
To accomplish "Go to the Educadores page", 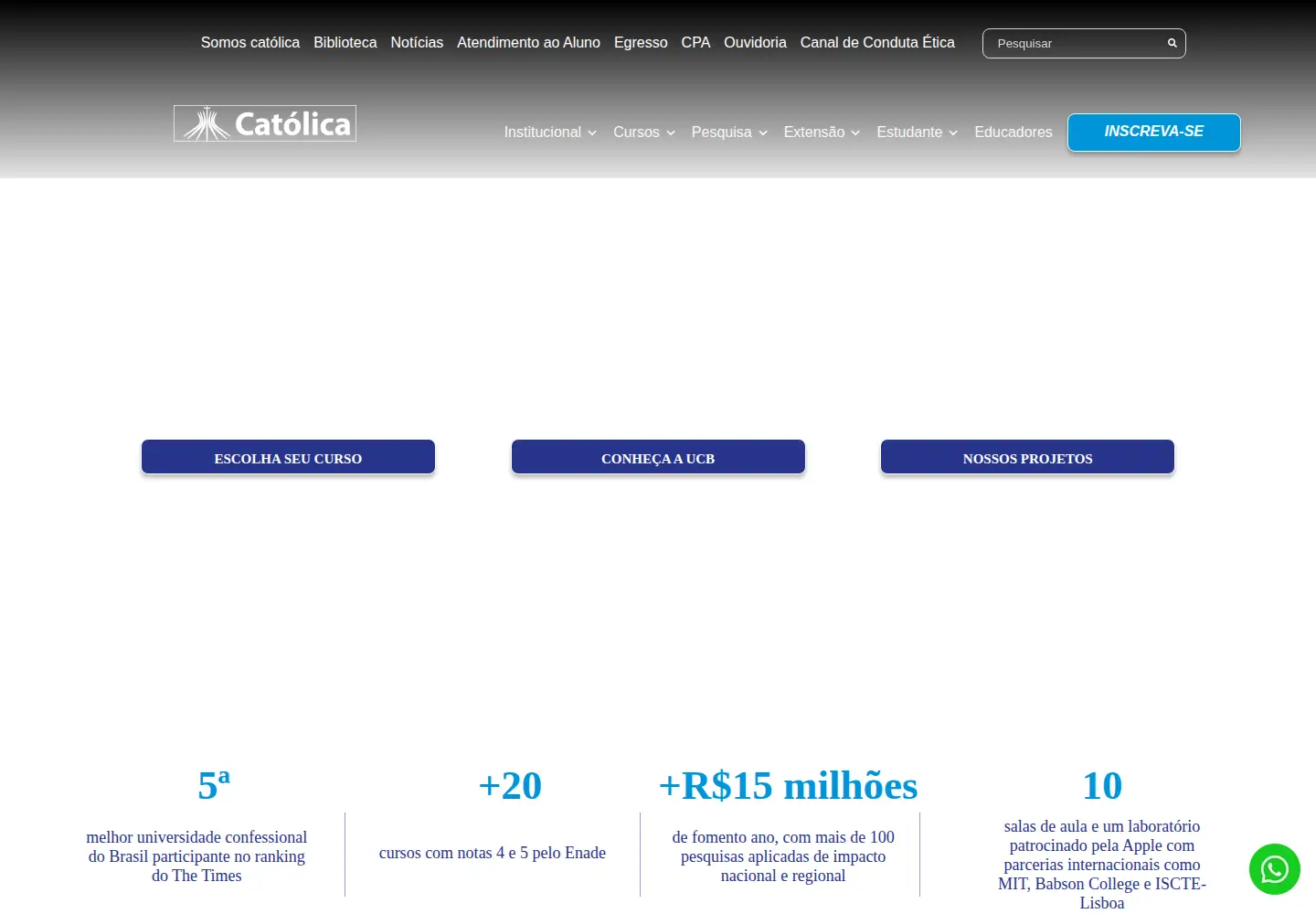I will [x=1014, y=133].
